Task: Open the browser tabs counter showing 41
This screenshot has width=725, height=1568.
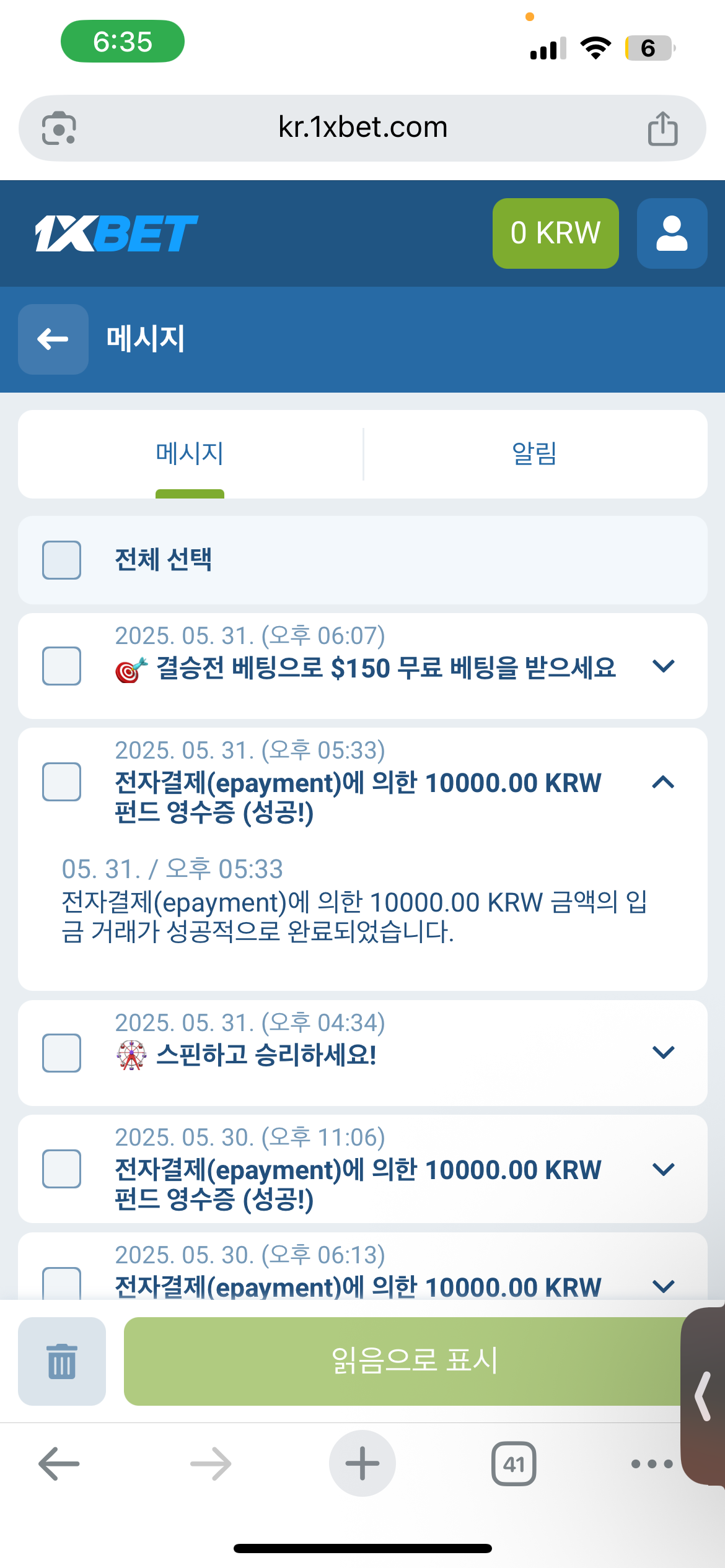Action: pyautogui.click(x=514, y=1464)
